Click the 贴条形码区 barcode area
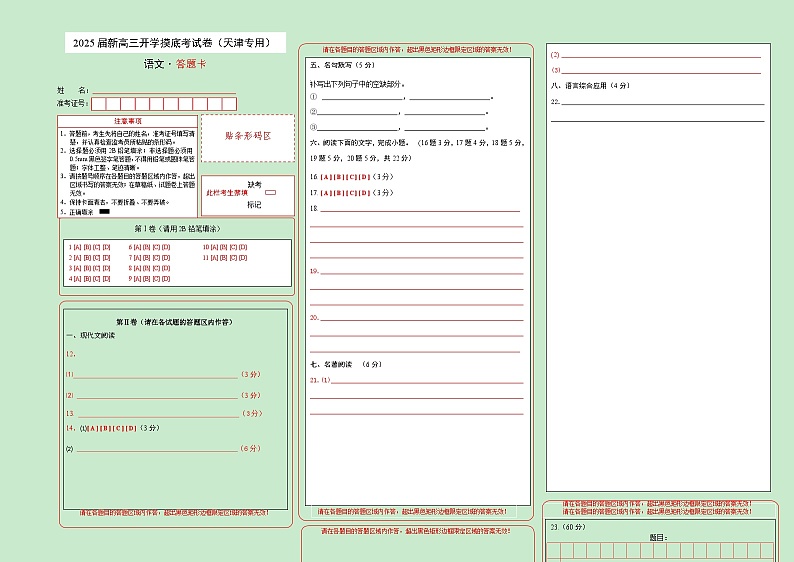Screen dimensions: 794x562 pyautogui.click(x=248, y=138)
